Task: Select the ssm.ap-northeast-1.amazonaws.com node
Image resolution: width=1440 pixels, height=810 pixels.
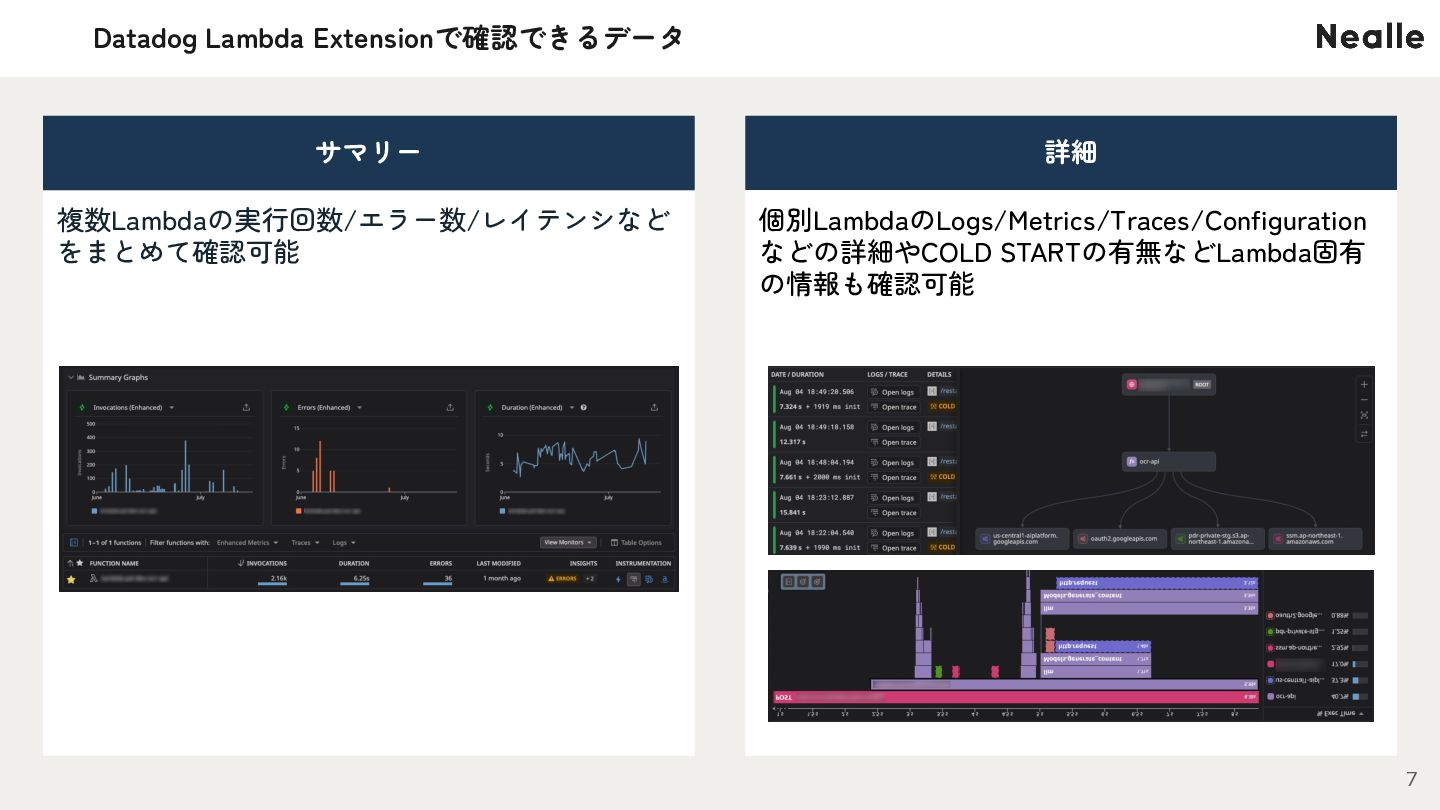Action: pyautogui.click(x=1315, y=539)
